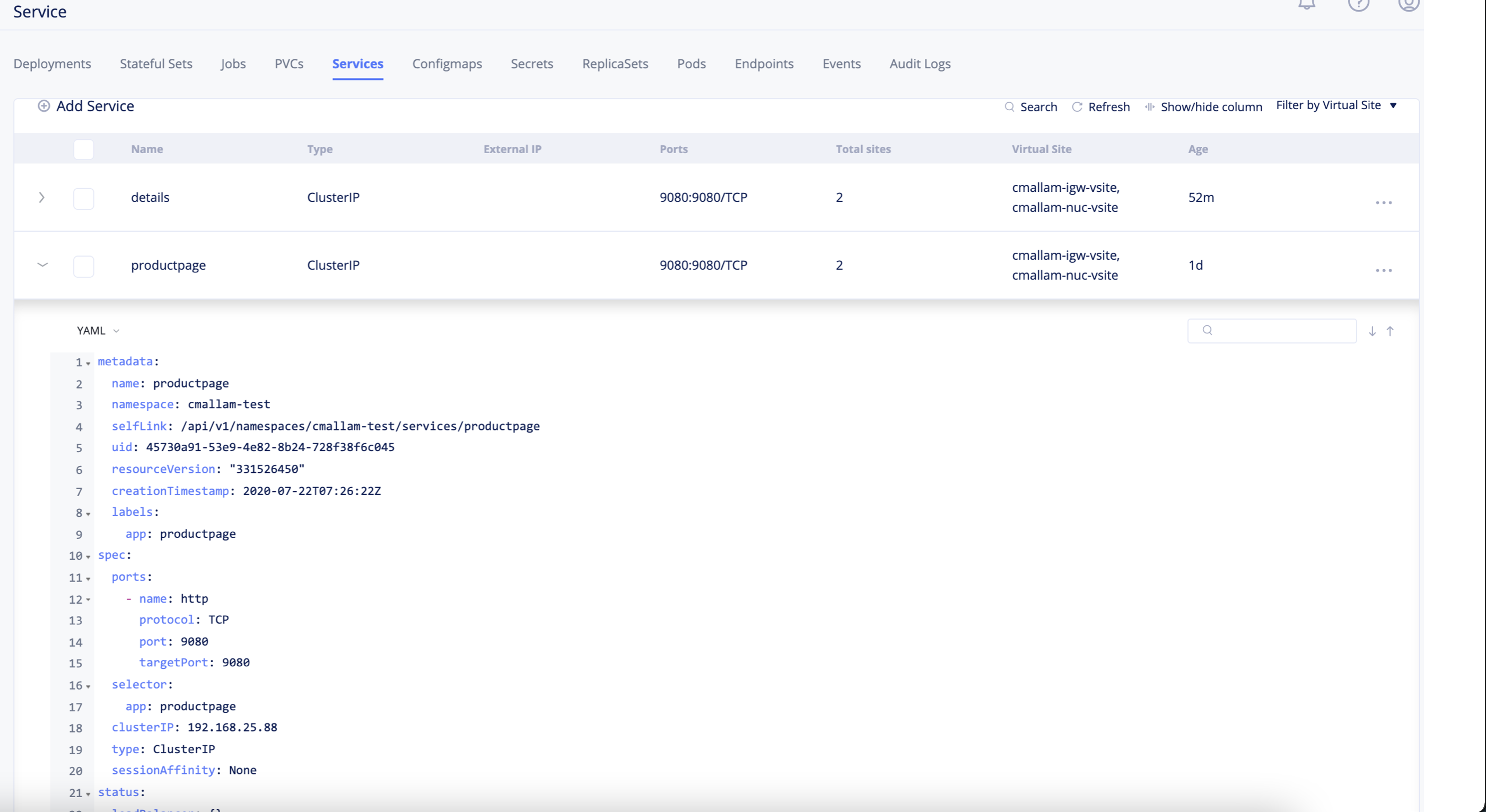Click the help question mark icon
Screen dimensions: 1486x812
(1360, 6)
